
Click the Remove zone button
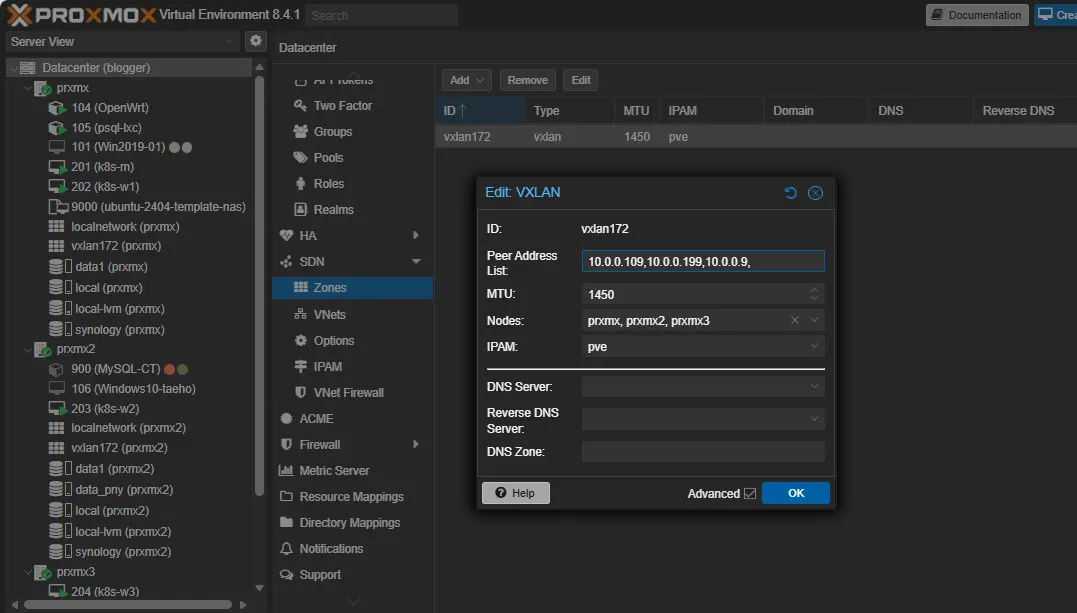(x=528, y=80)
